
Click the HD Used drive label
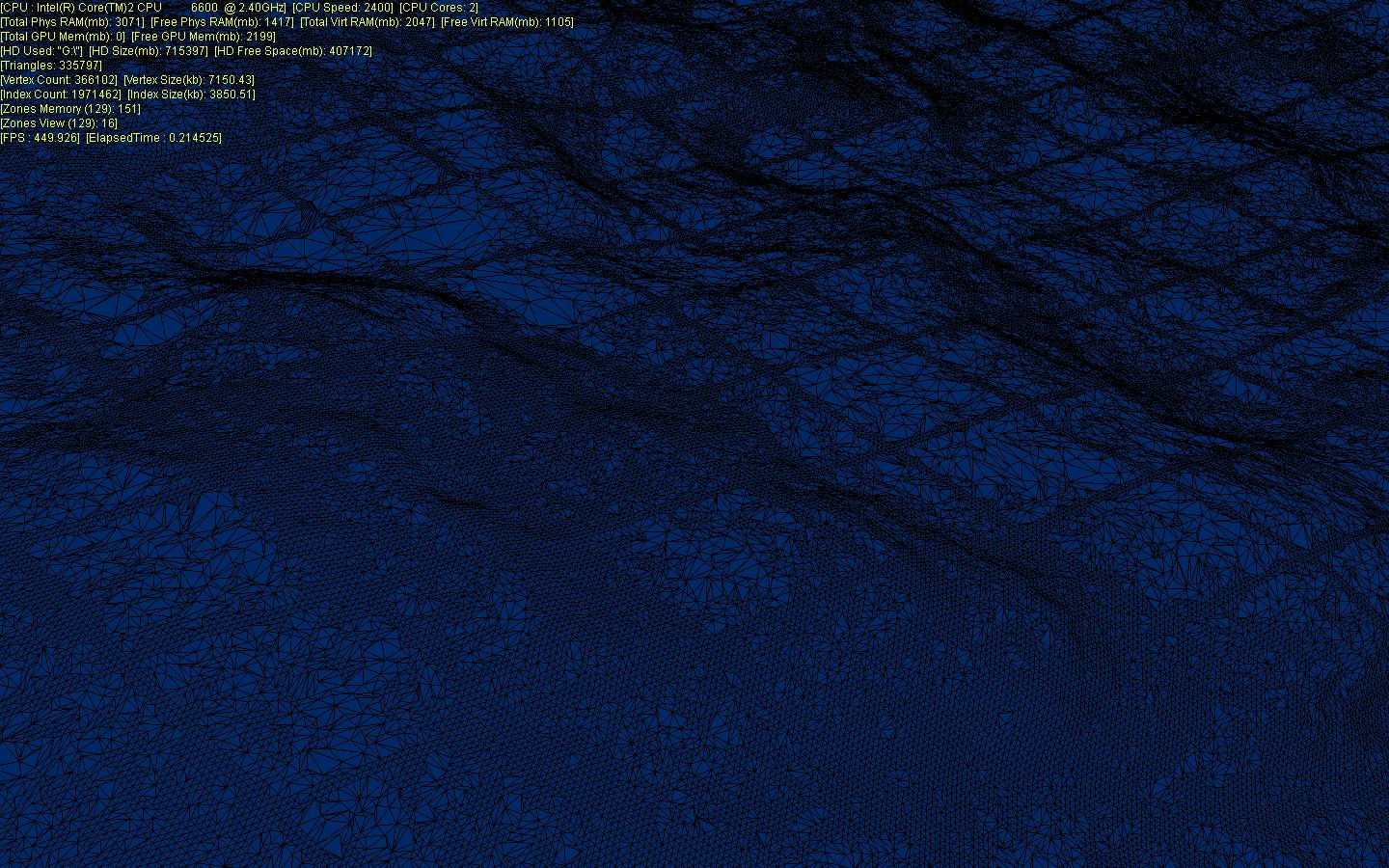click(41, 51)
